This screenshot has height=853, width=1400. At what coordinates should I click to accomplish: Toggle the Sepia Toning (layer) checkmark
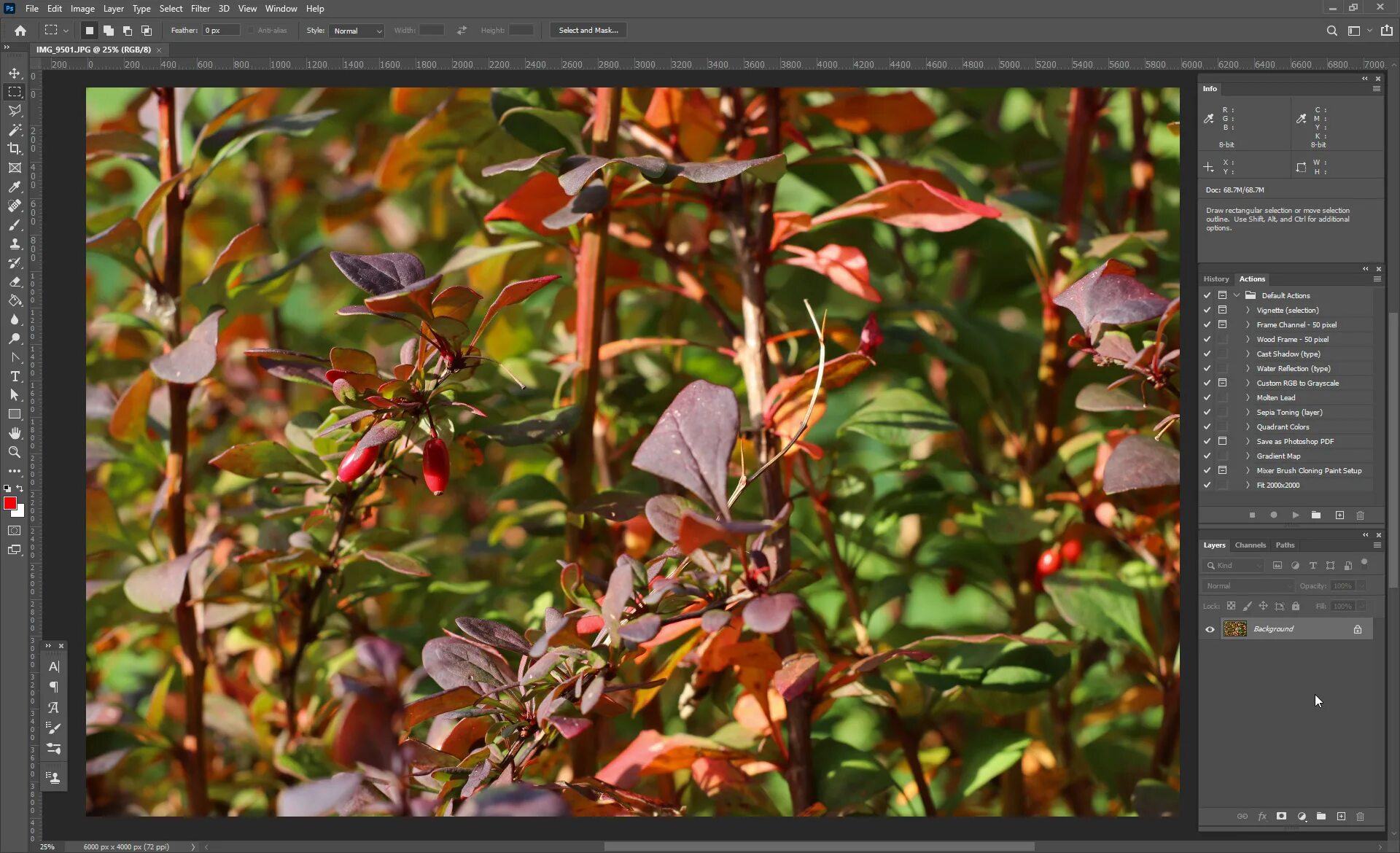[x=1207, y=412]
